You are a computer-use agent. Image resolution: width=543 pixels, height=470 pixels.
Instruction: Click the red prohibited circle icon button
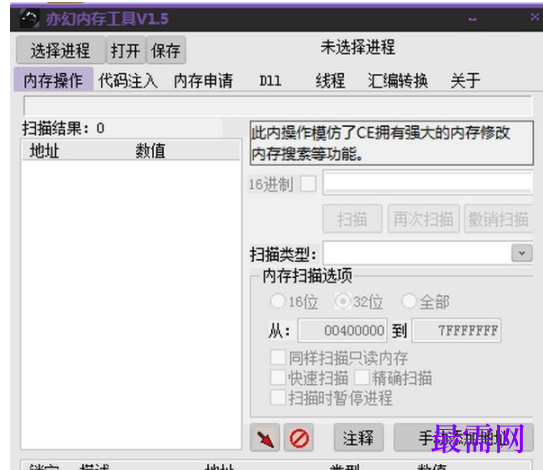coord(299,437)
